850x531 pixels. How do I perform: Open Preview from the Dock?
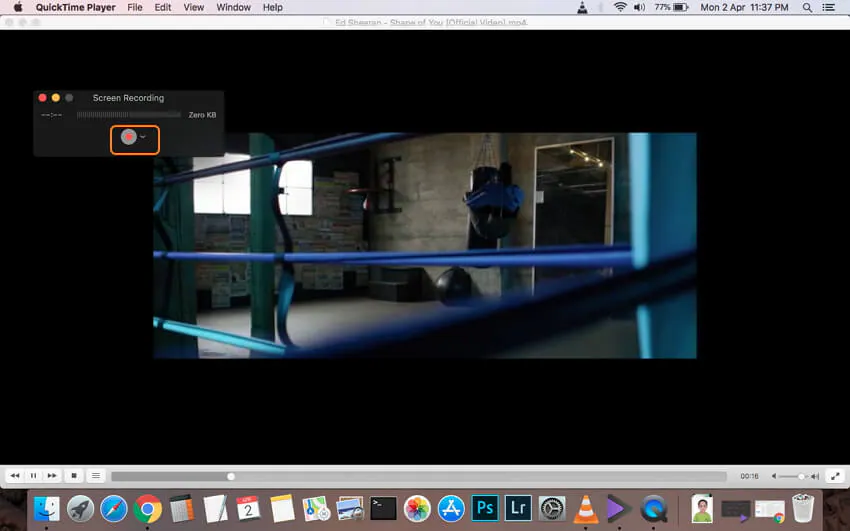pyautogui.click(x=350, y=509)
